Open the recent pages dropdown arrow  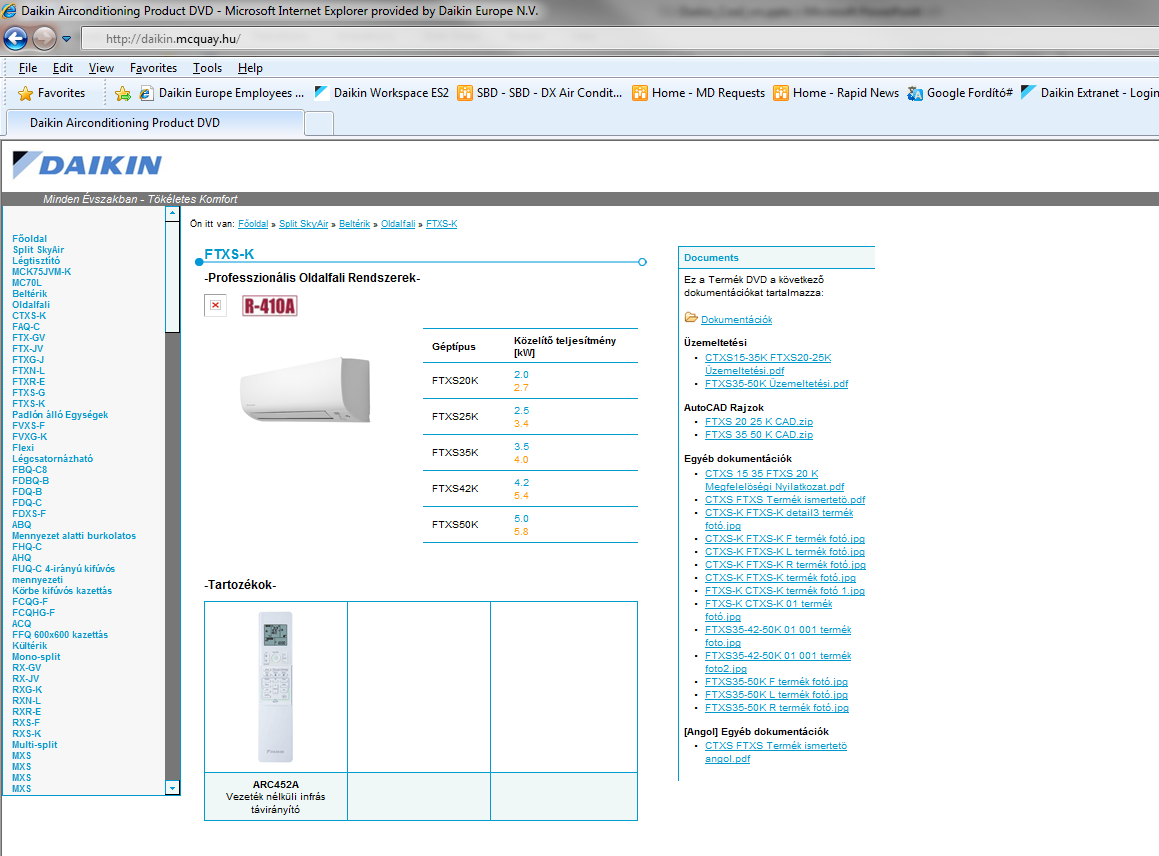67,38
